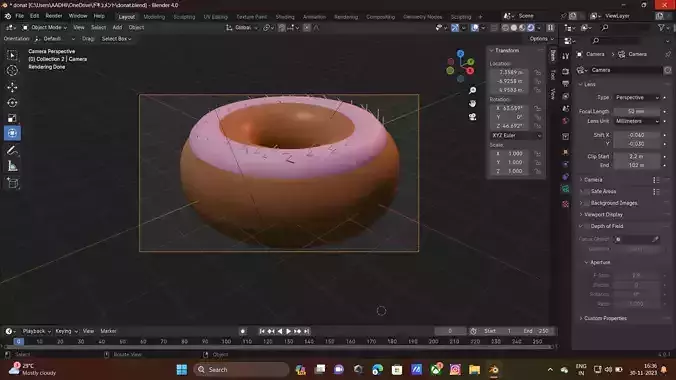The width and height of the screenshot is (676, 380).
Task: Select the Annotate pencil tool
Action: coord(12,151)
